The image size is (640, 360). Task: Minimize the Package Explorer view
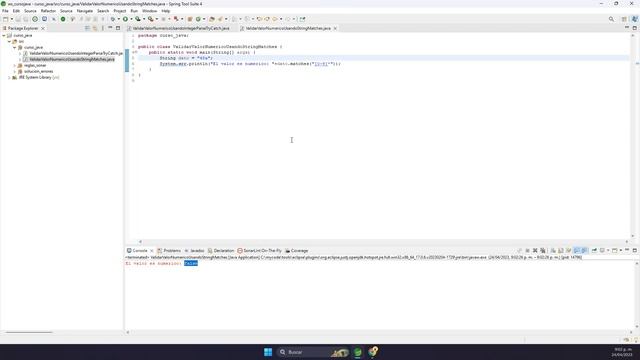point(110,28)
